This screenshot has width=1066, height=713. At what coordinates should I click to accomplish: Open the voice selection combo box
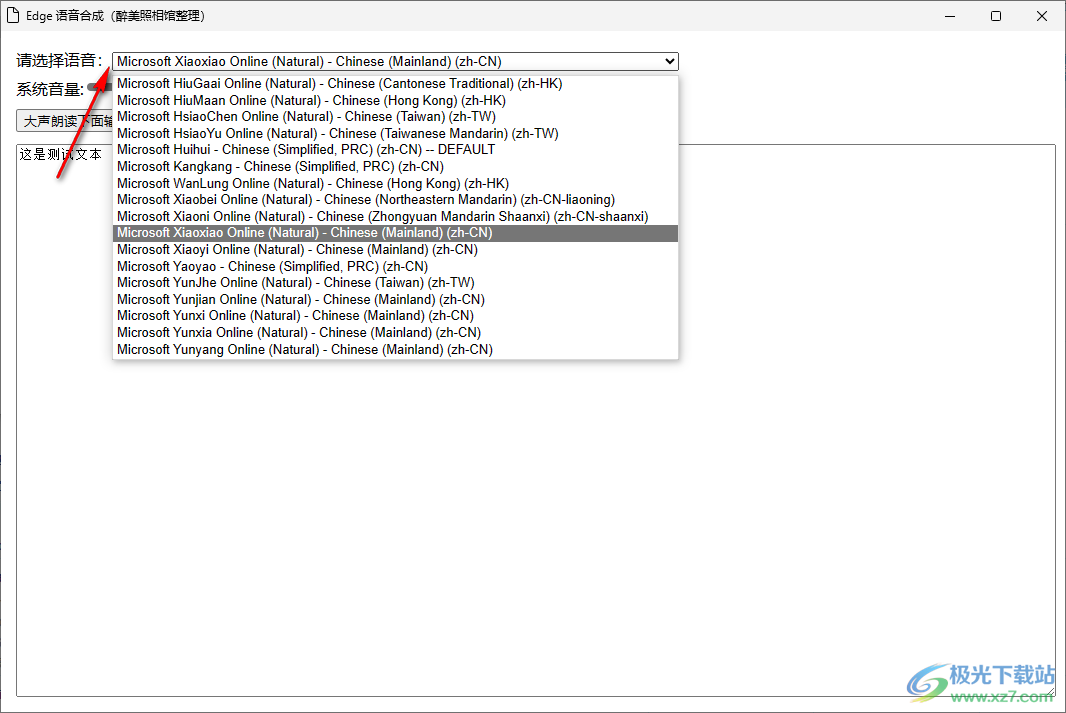395,61
